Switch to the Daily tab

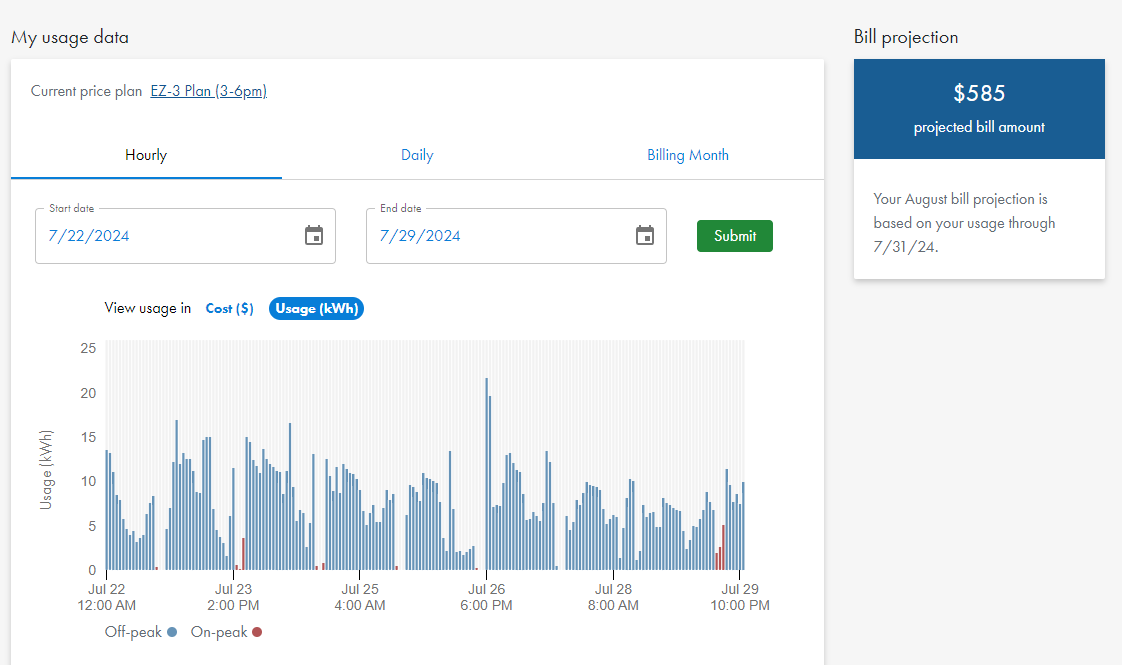(x=417, y=155)
